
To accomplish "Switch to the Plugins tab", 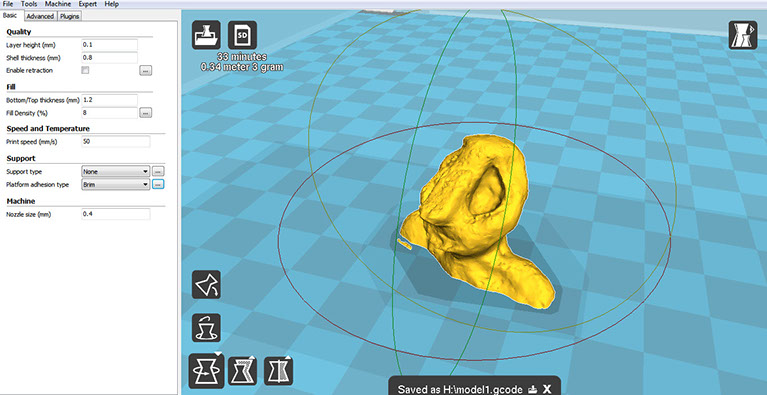I will click(x=69, y=16).
